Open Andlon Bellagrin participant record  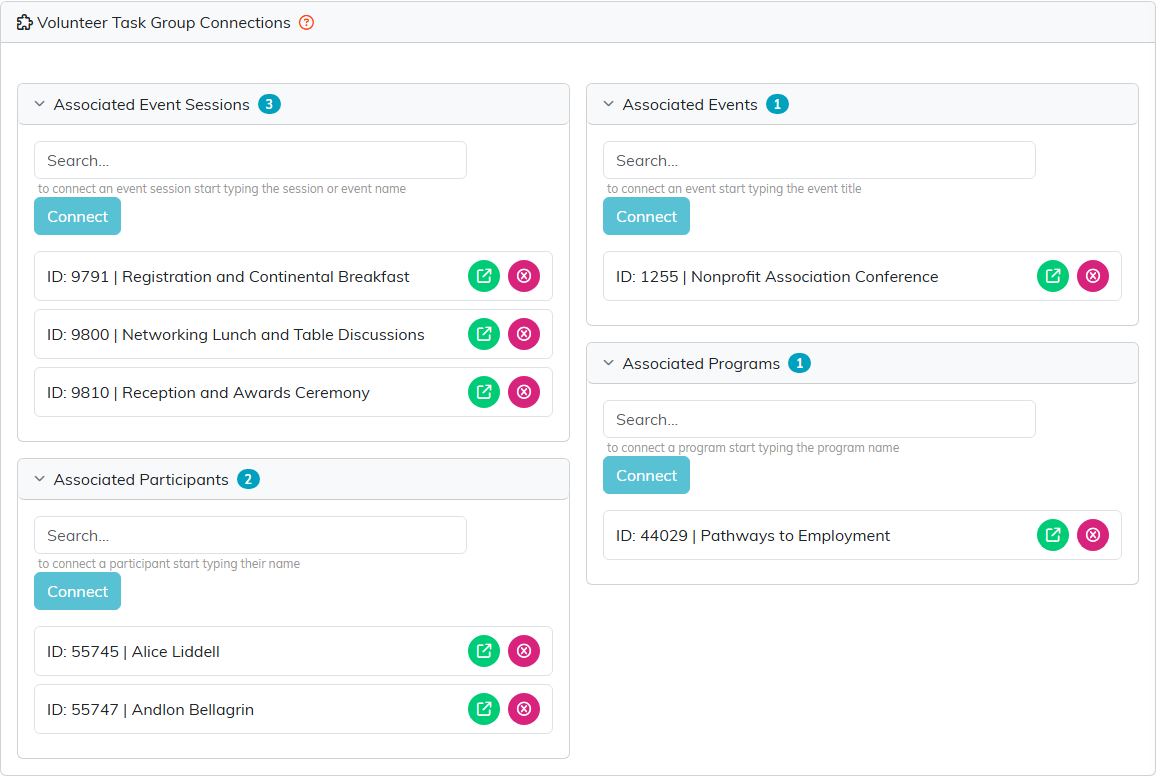[484, 709]
